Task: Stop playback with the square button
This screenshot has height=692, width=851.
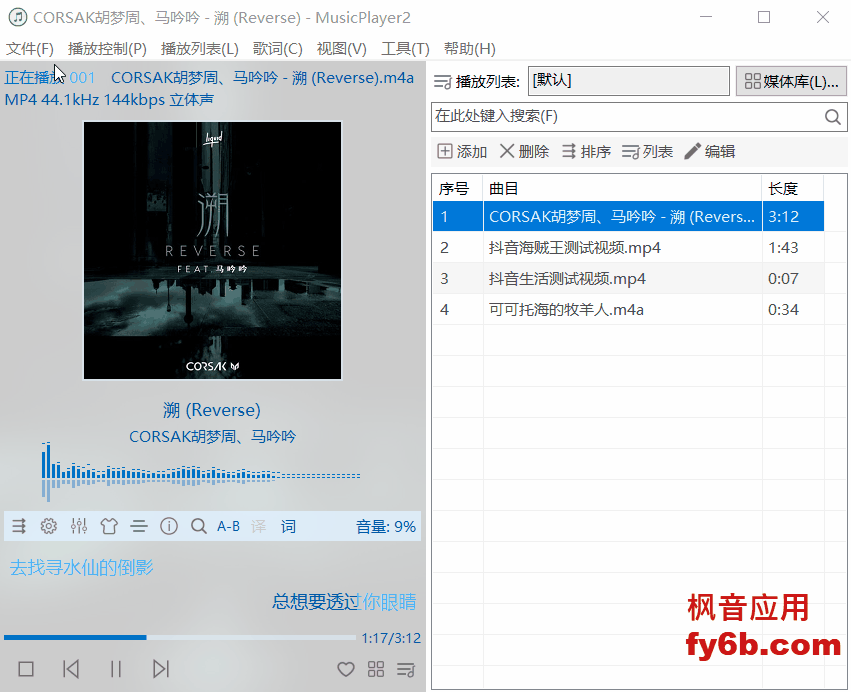Action: 26,669
